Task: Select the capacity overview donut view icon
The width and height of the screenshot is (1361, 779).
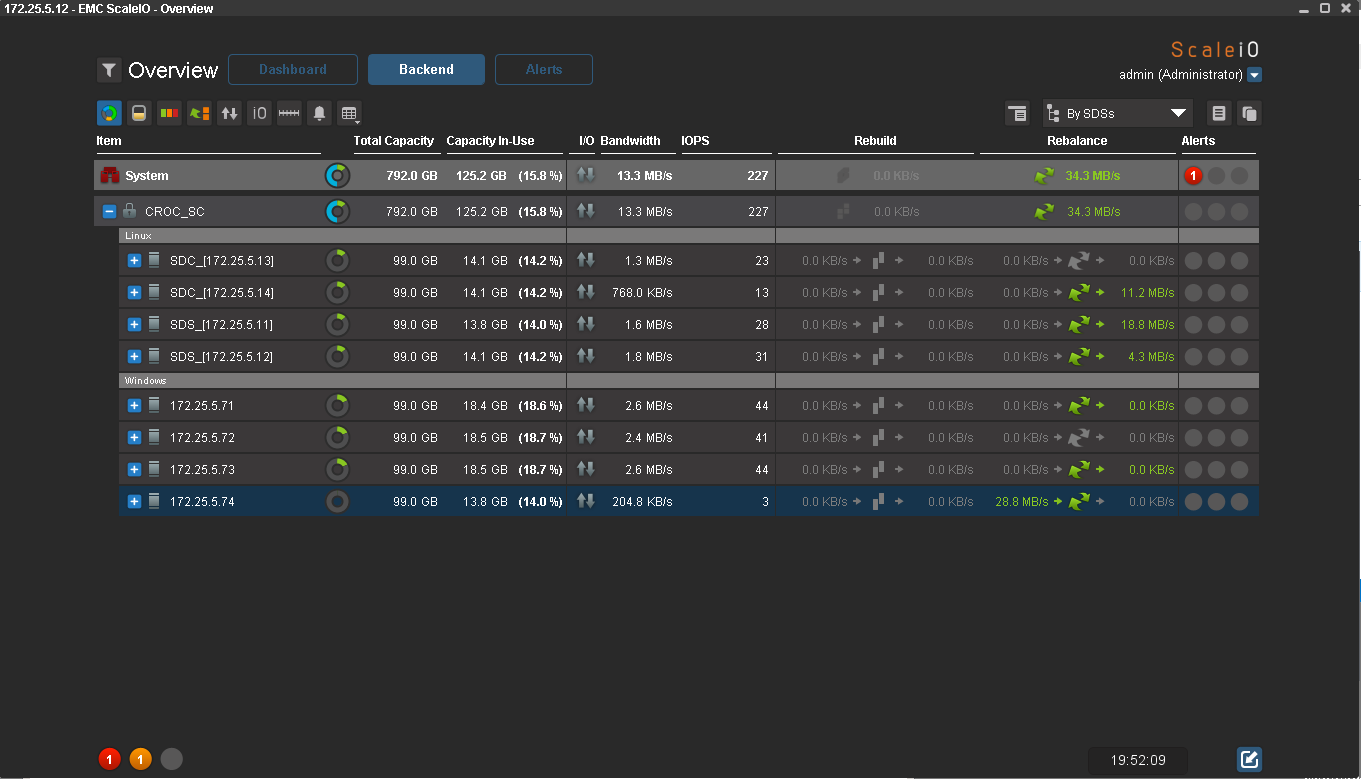Action: [x=109, y=113]
